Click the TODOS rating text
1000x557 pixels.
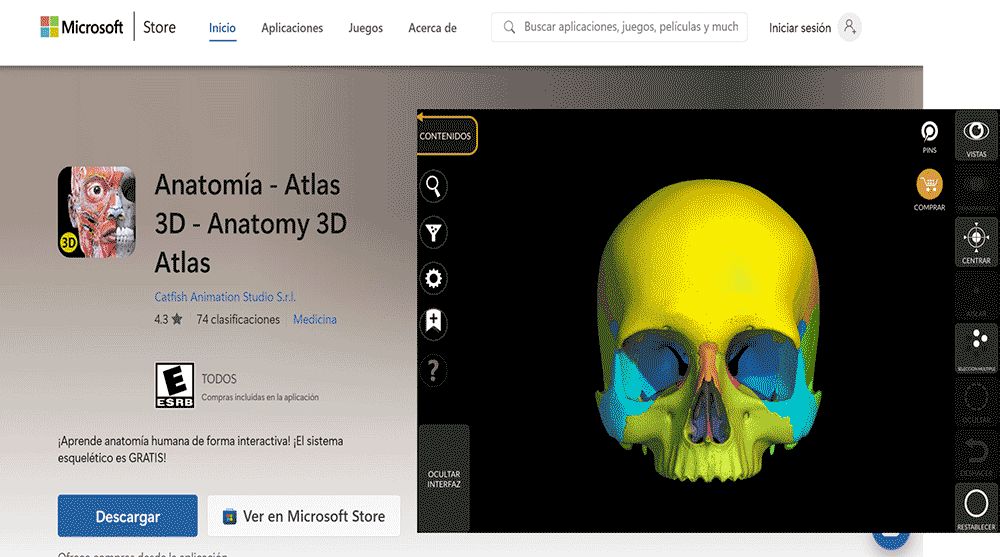(219, 379)
